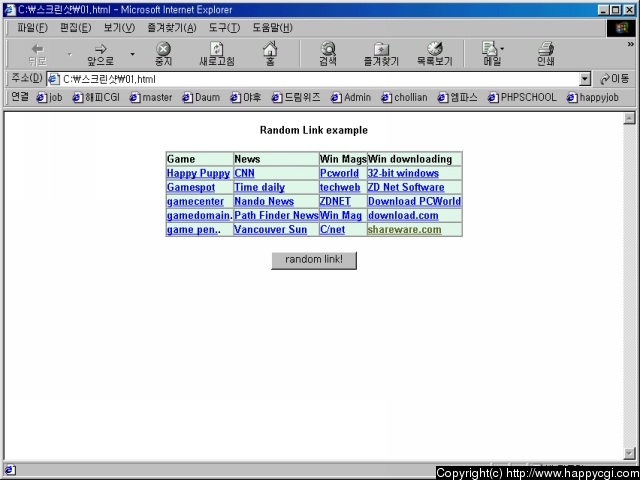Open the 해피CGI links-bar shortcut

(x=96, y=98)
